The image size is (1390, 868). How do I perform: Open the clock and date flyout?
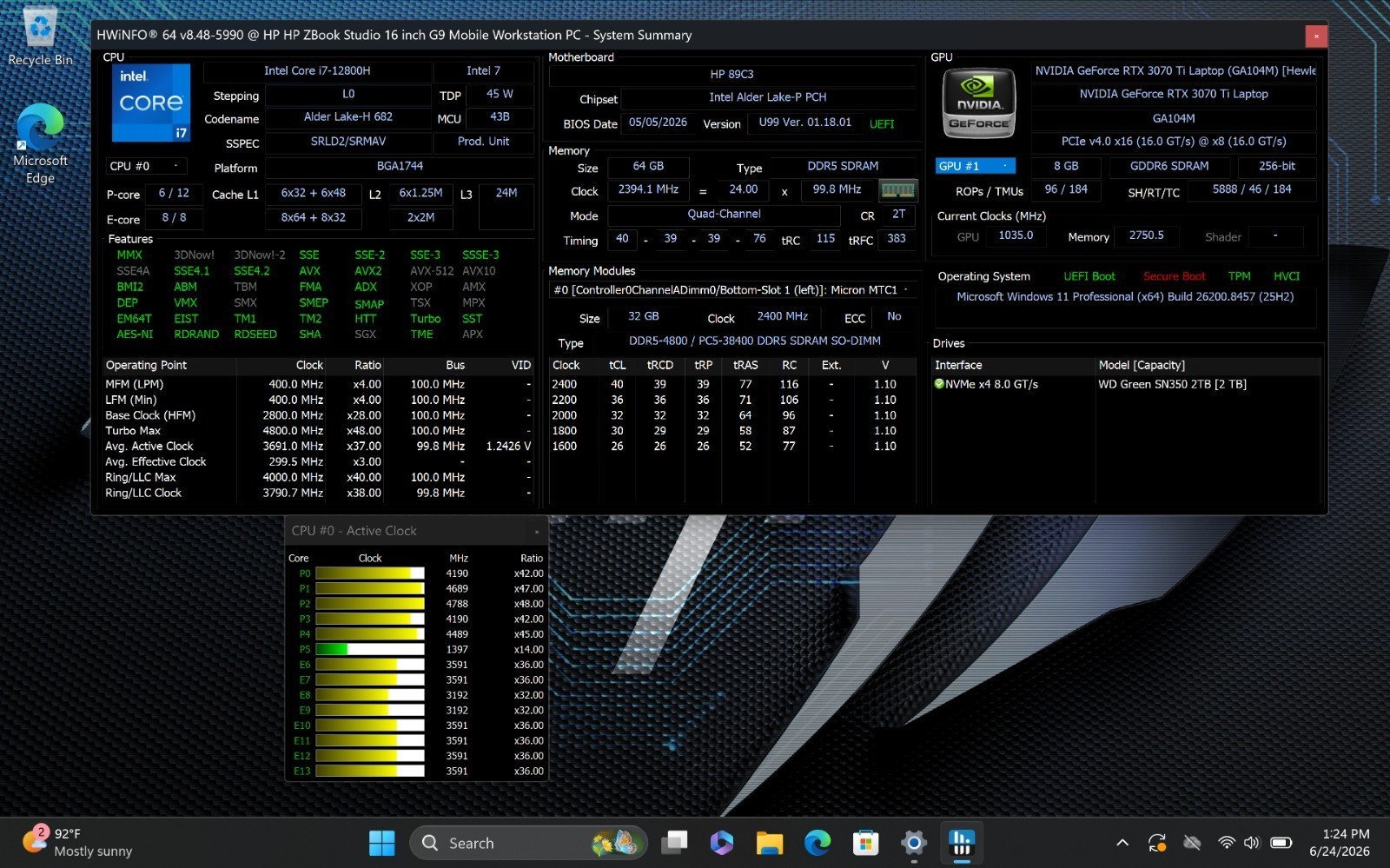[1339, 843]
